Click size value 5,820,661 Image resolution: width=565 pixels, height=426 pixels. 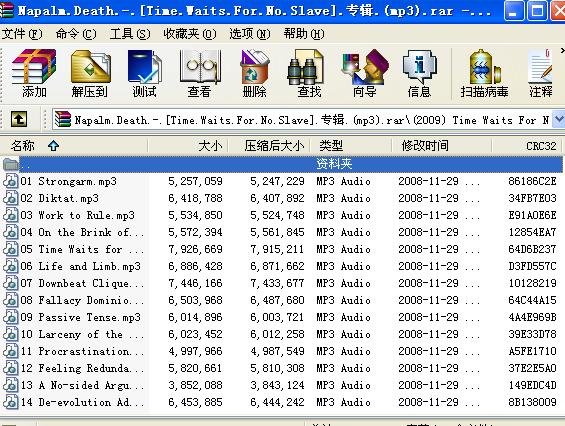coord(195,368)
